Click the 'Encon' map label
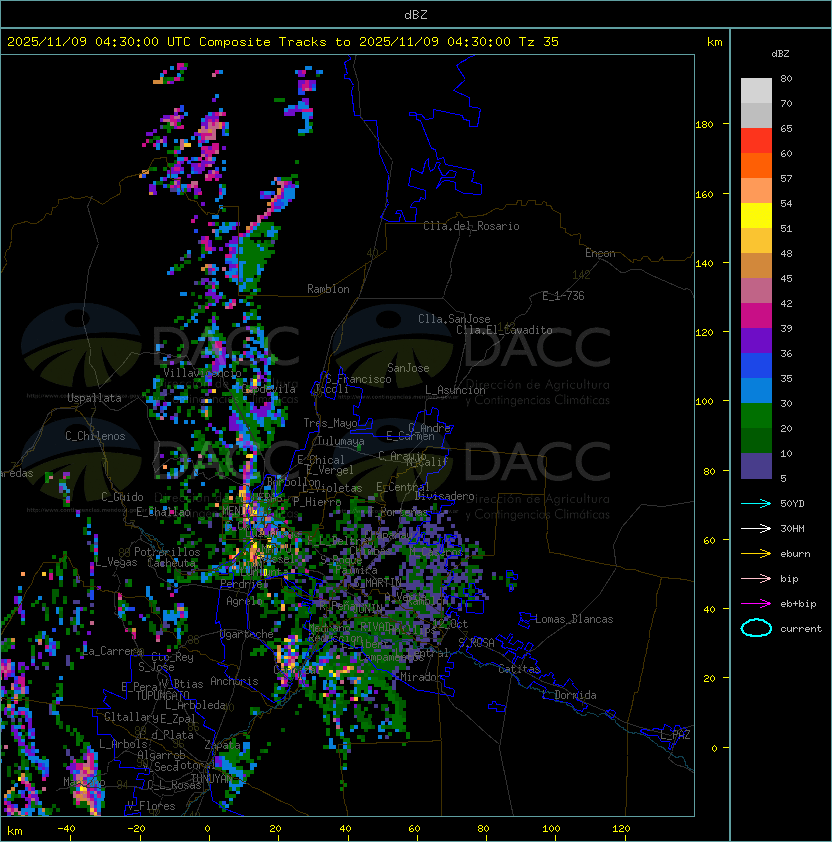This screenshot has width=832, height=842. point(600,253)
